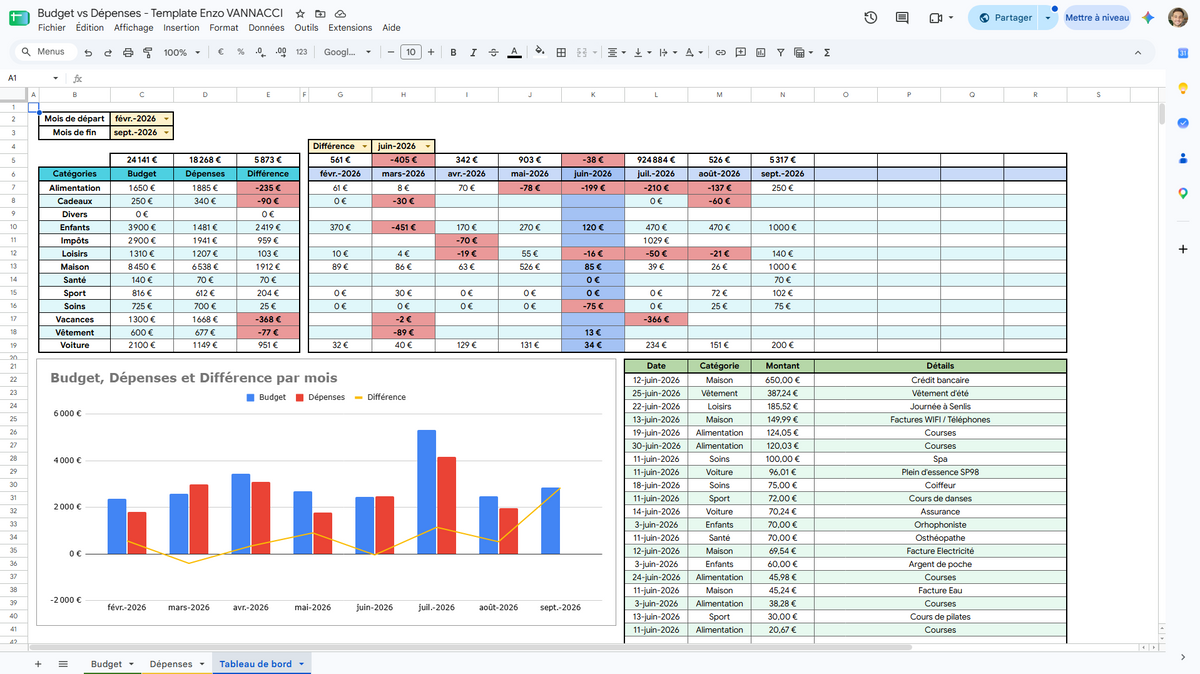Apply percent number format
This screenshot has height=674, width=1200.
point(240,53)
